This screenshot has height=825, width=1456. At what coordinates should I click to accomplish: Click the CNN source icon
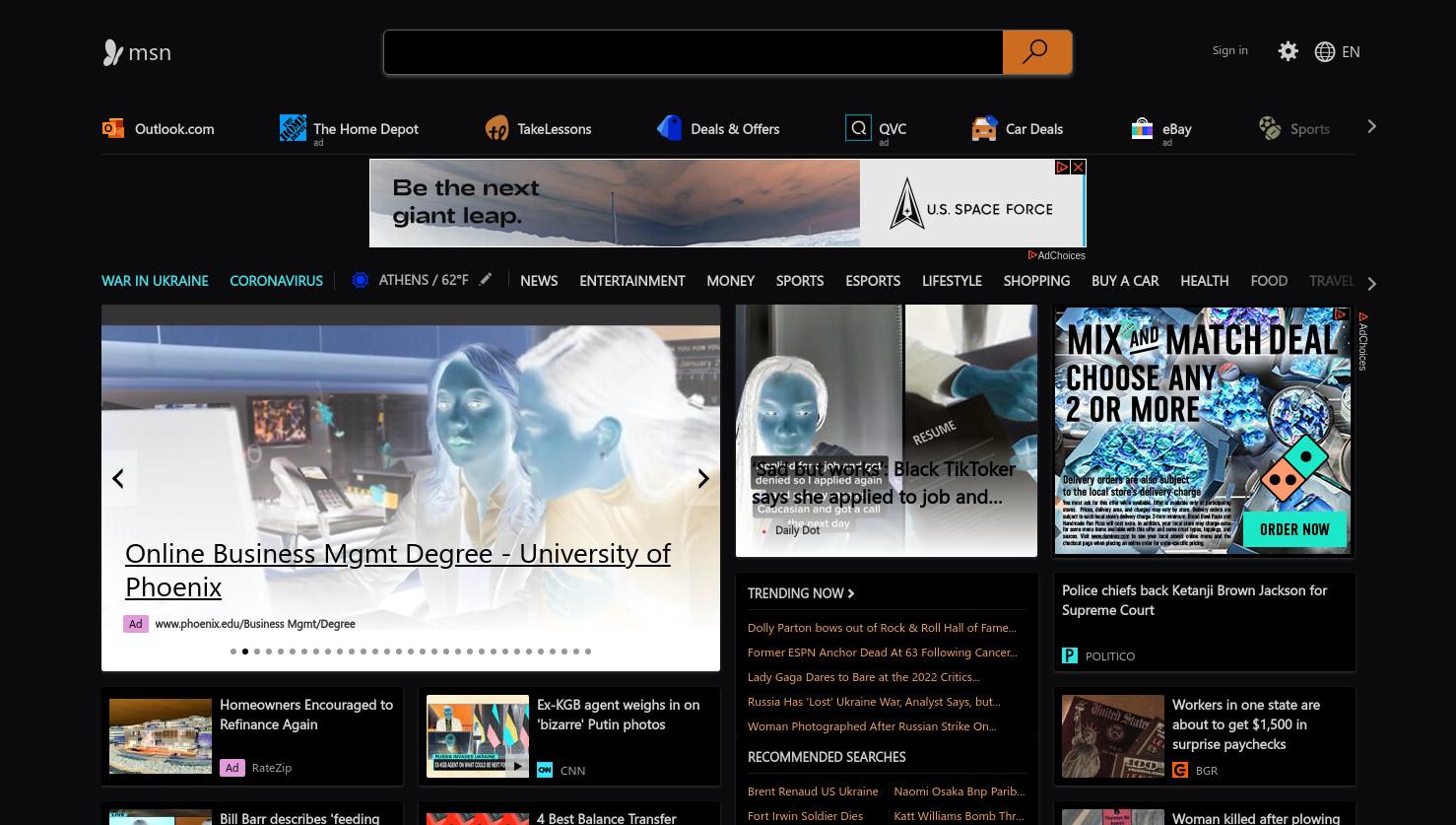click(x=545, y=770)
